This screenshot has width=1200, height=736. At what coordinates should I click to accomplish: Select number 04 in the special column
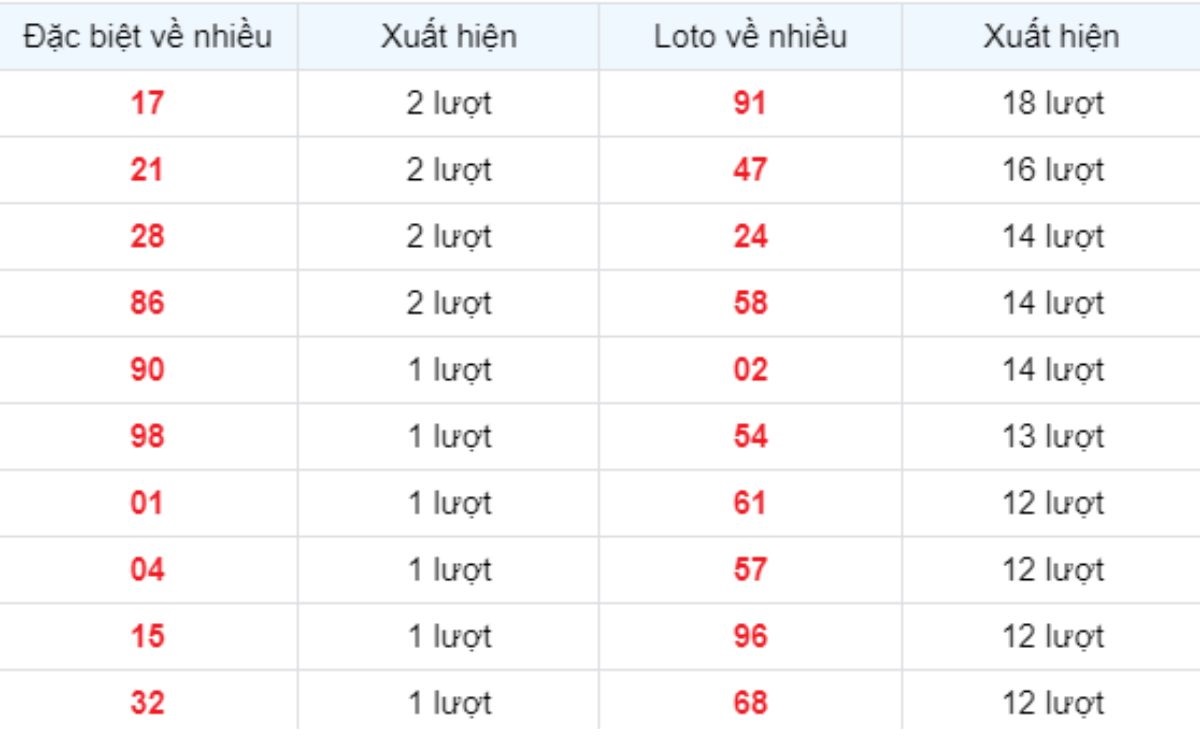[147, 570]
